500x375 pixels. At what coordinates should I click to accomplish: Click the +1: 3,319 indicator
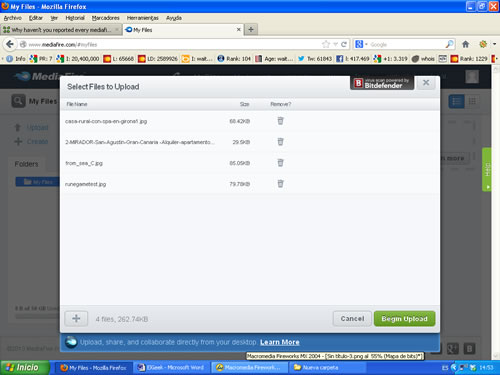pos(390,59)
